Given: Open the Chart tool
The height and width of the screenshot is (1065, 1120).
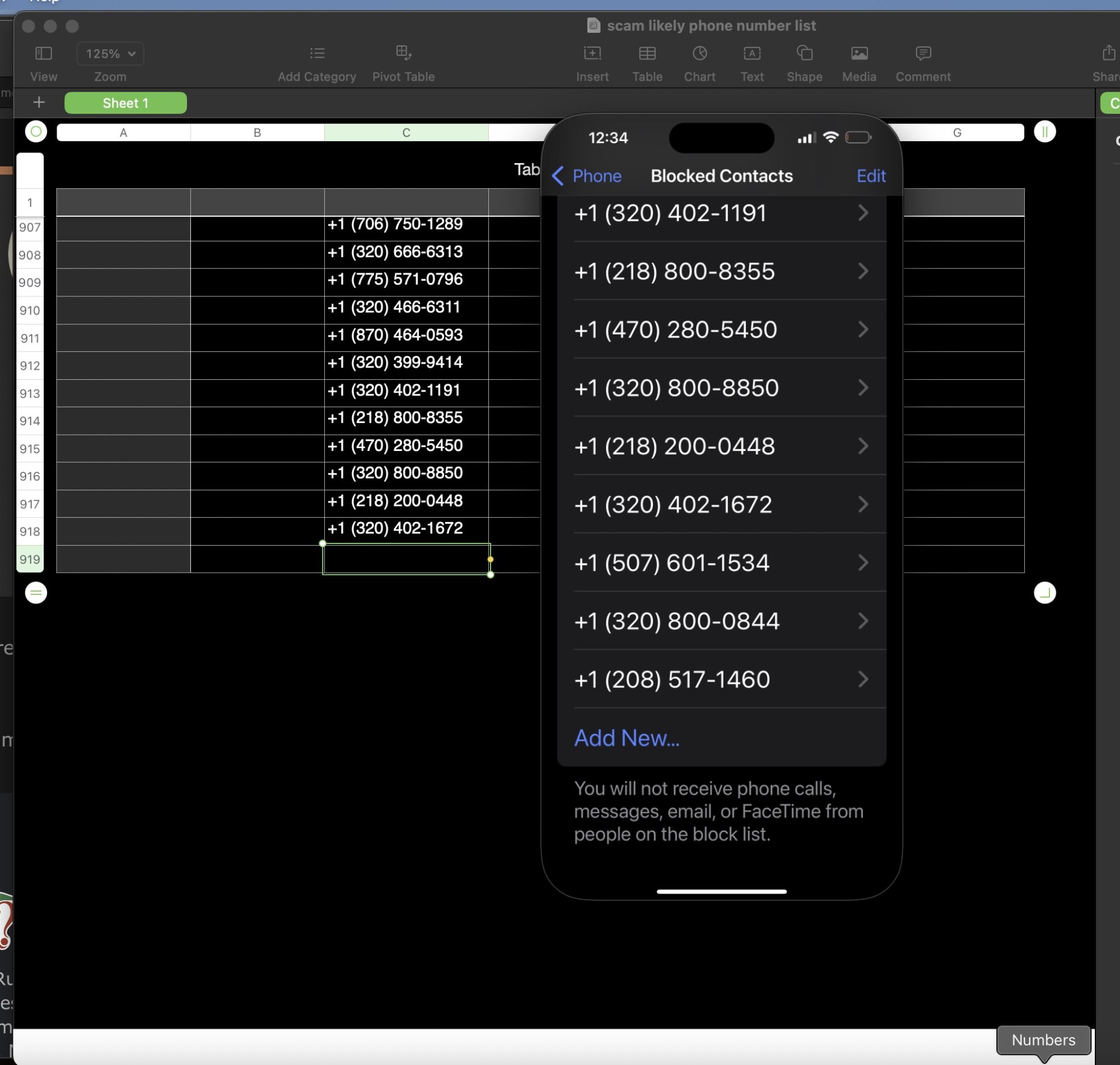Looking at the screenshot, I should tap(699, 53).
